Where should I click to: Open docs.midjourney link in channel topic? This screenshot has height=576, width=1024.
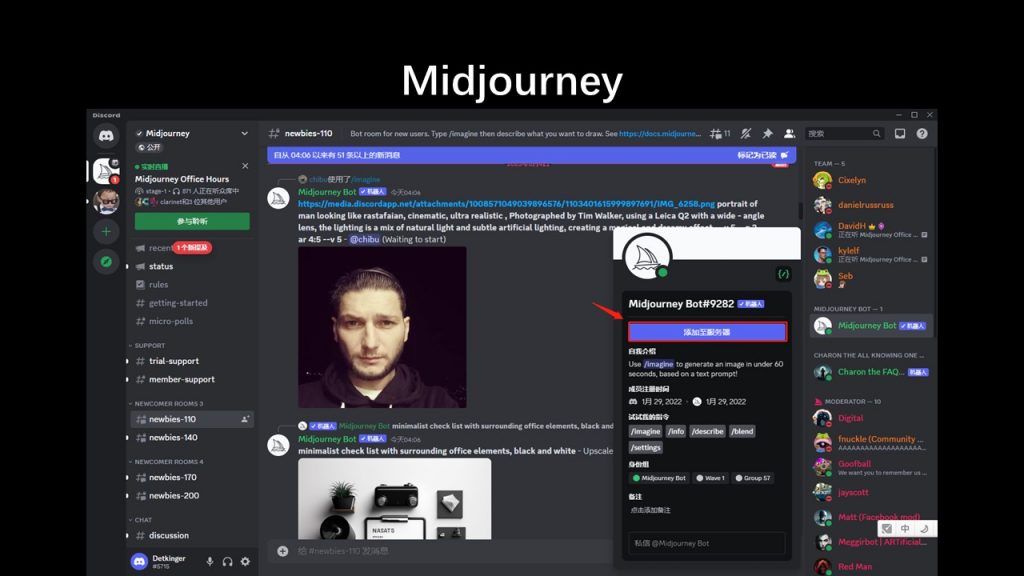(660, 133)
